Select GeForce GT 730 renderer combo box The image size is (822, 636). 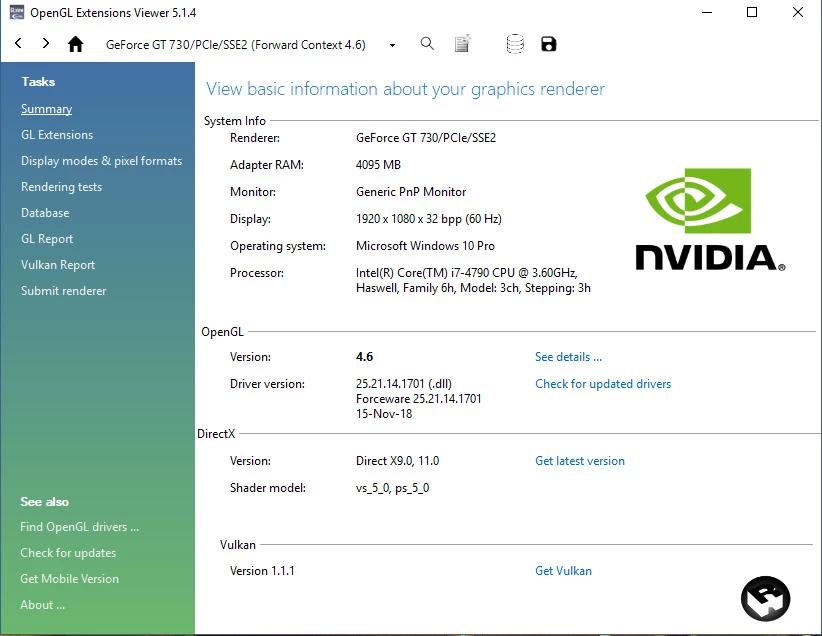(x=250, y=45)
